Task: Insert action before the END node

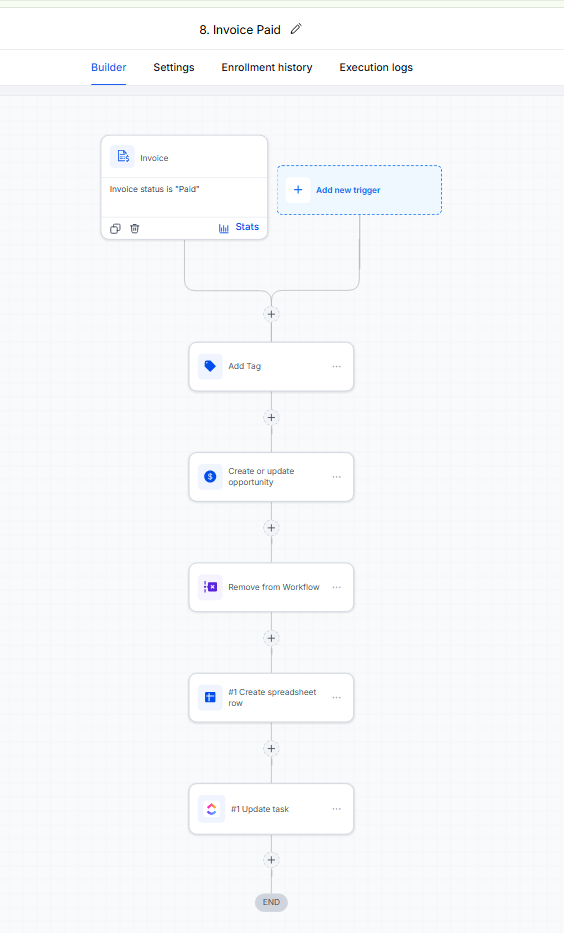Action: pos(271,860)
